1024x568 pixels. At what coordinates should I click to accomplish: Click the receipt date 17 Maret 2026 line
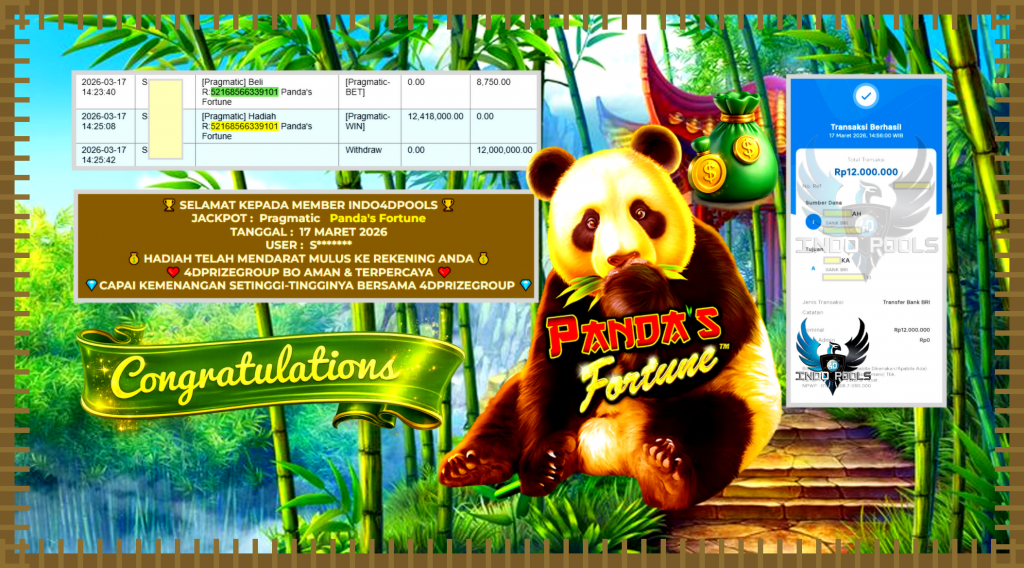(x=866, y=136)
